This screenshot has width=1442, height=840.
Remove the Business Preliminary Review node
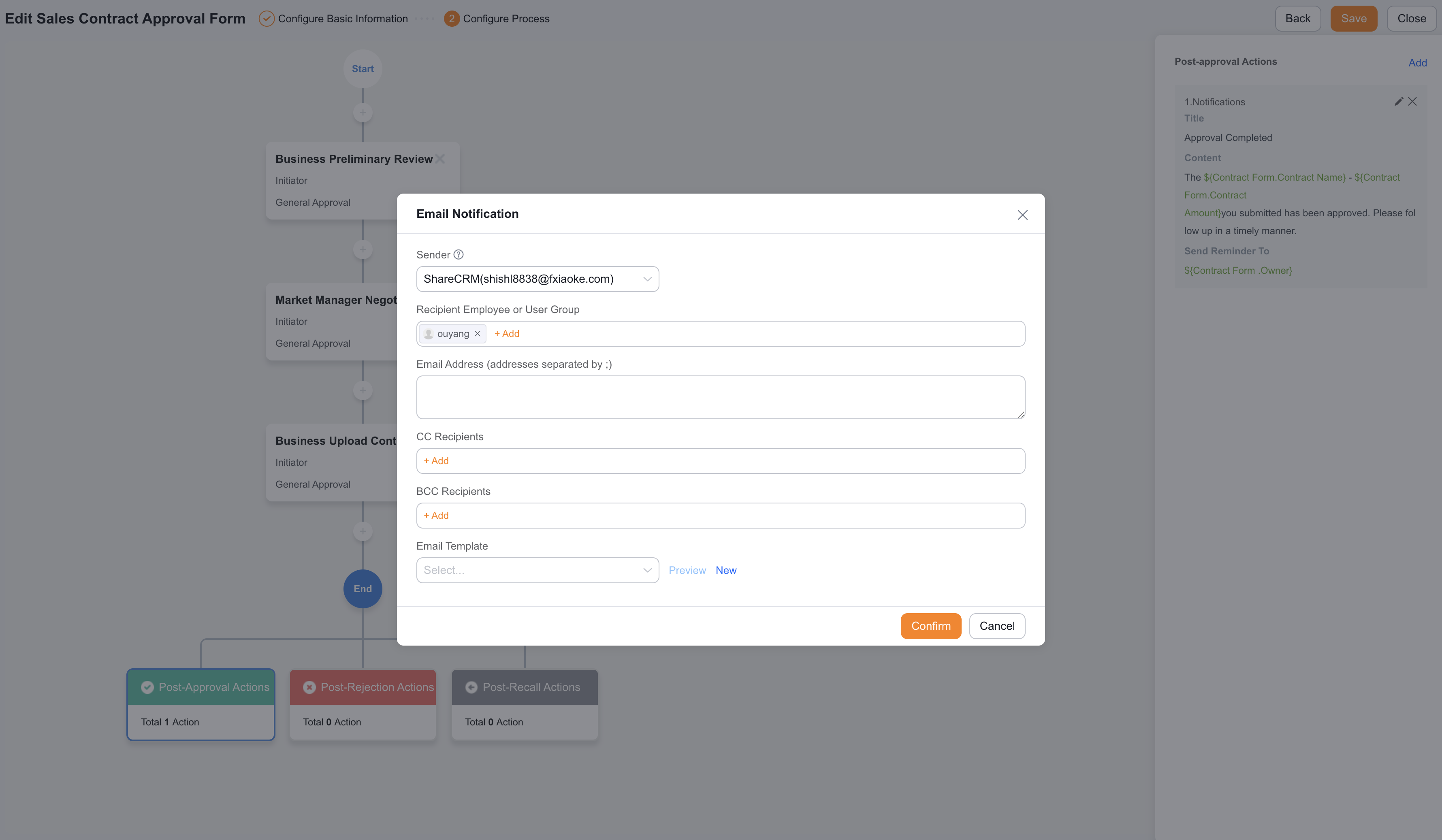439,158
